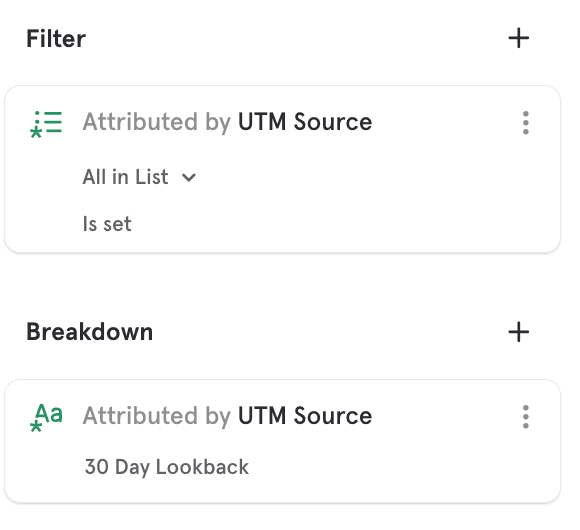Click the green list-type icon in filter card
Viewport: 580px width, 530px height.
point(46,124)
